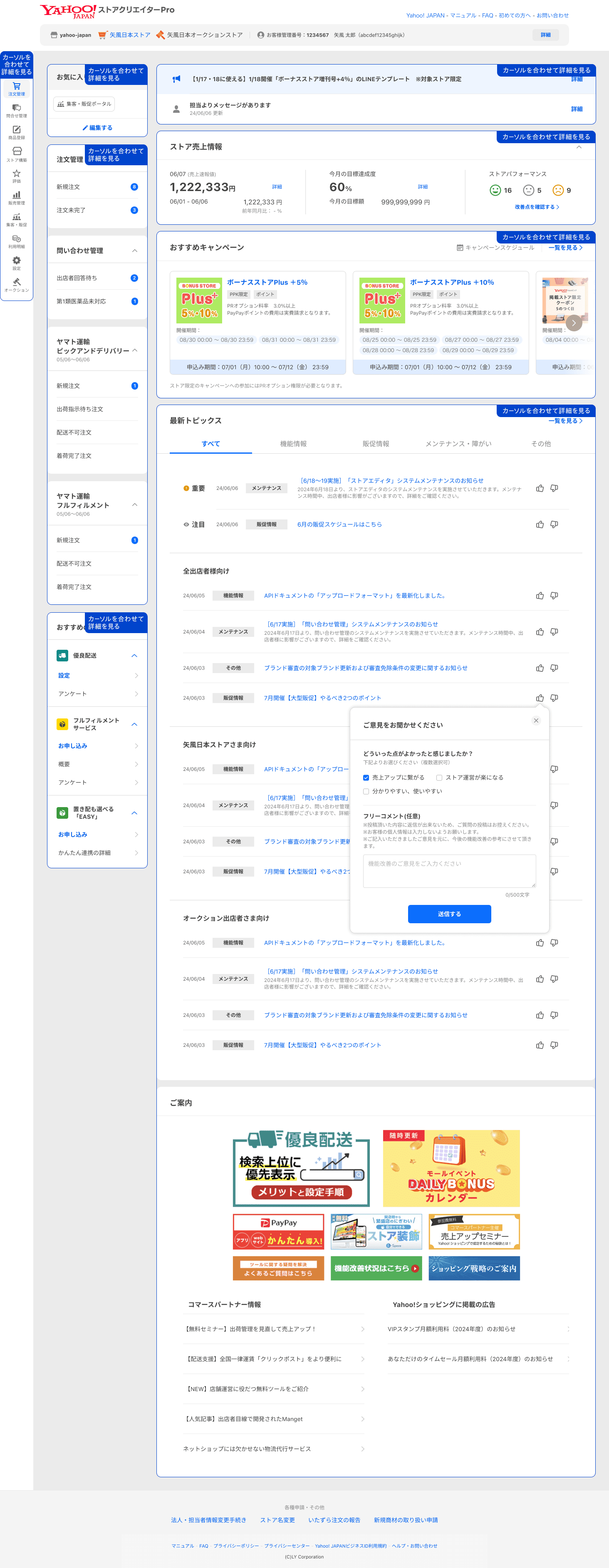Click the yellow フルフィルメントサービス box icon
Image resolution: width=609 pixels, height=1568 pixels.
click(x=62, y=724)
